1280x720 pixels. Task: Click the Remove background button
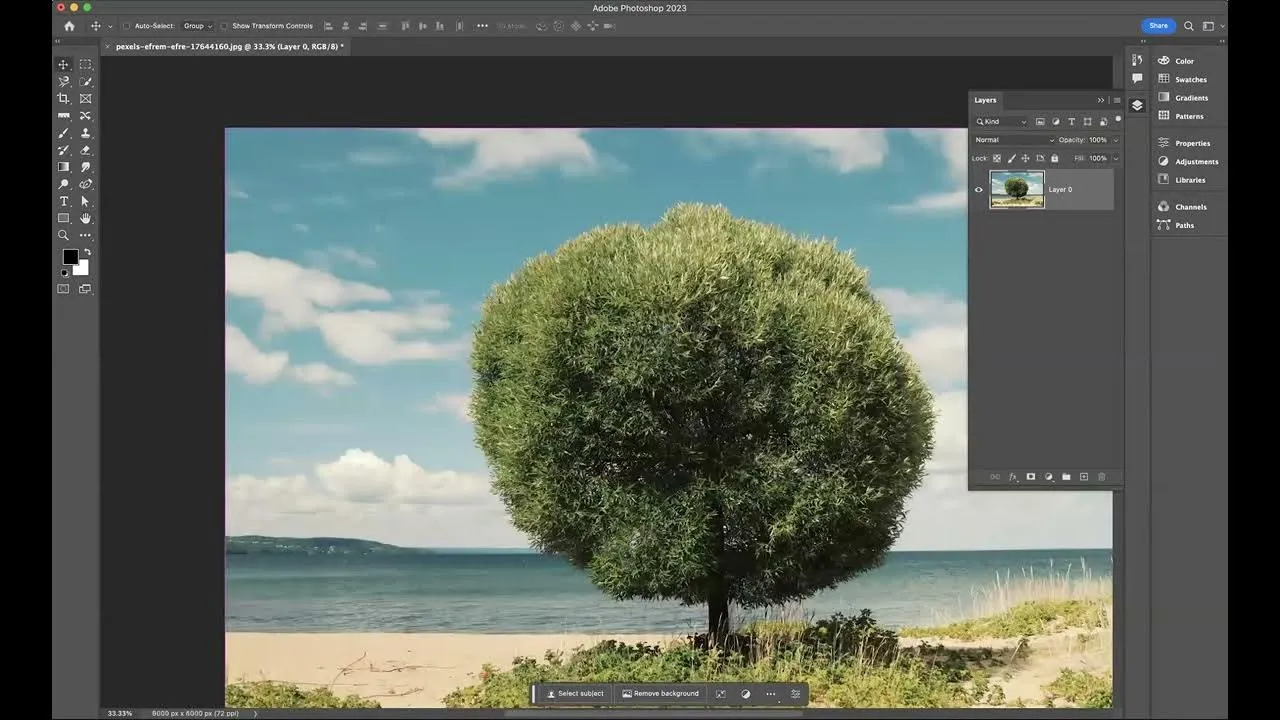point(661,693)
